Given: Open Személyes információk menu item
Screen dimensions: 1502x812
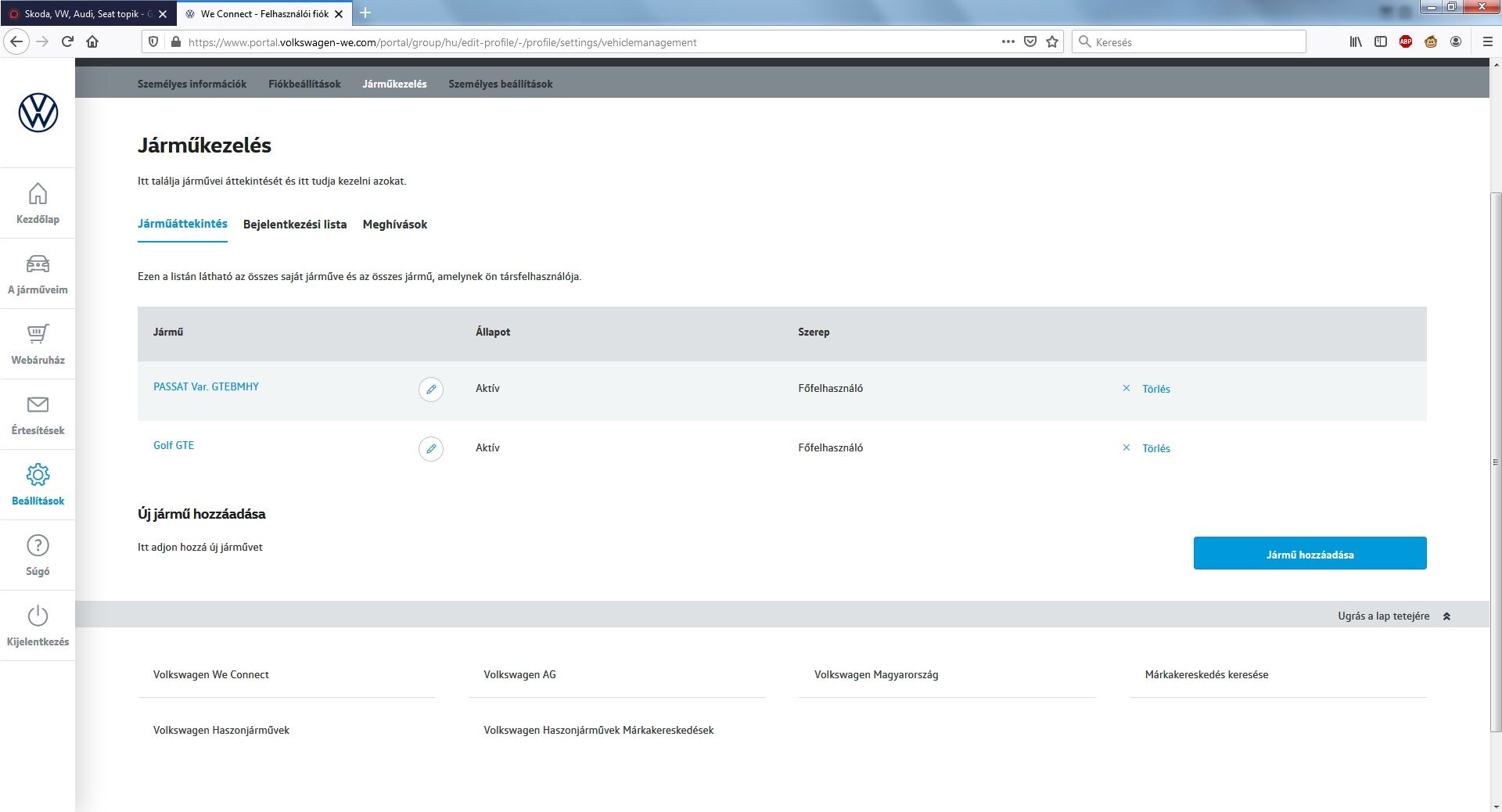Looking at the screenshot, I should (x=192, y=84).
